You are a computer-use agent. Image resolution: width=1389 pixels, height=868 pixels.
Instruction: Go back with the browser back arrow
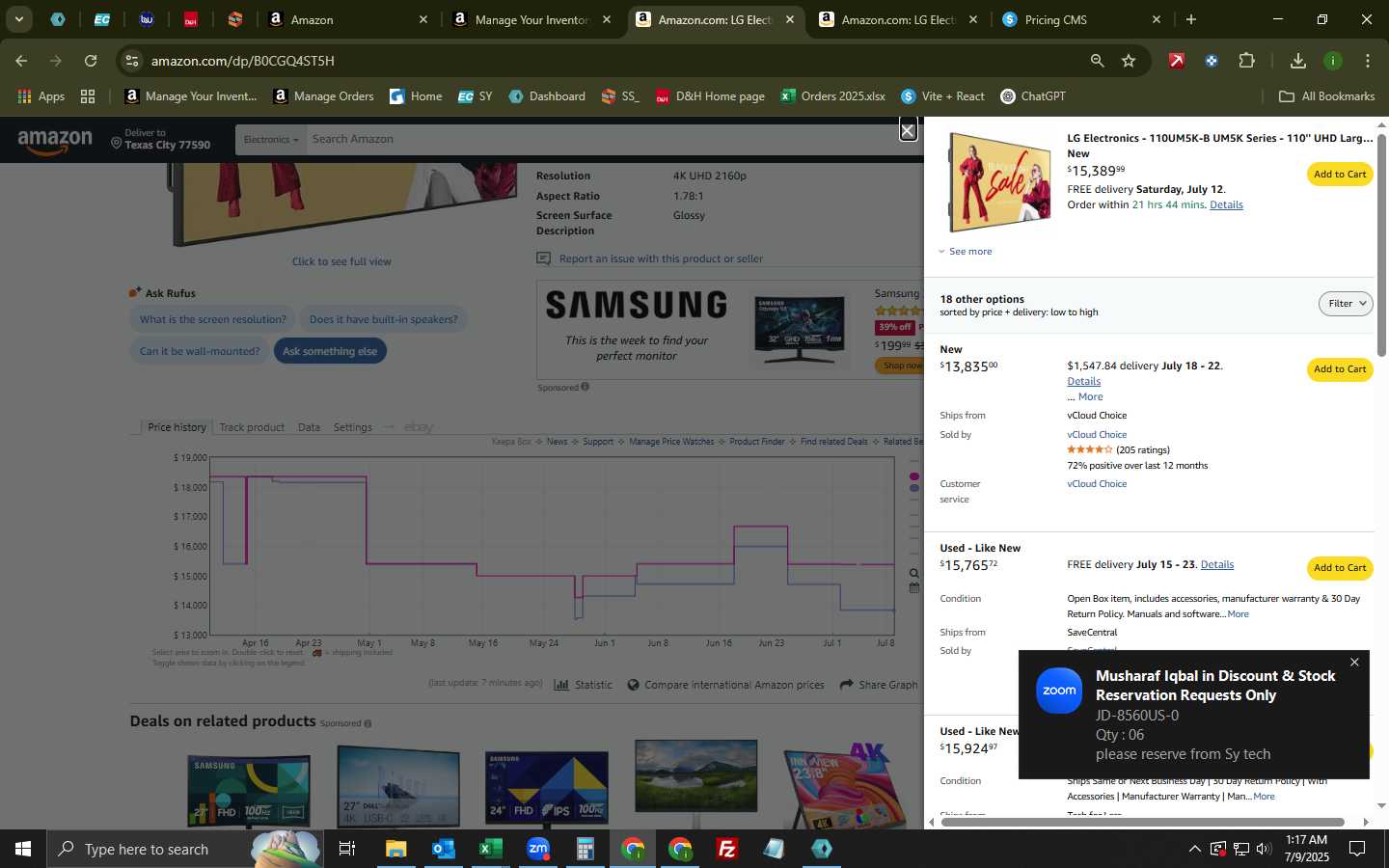pos(21,61)
